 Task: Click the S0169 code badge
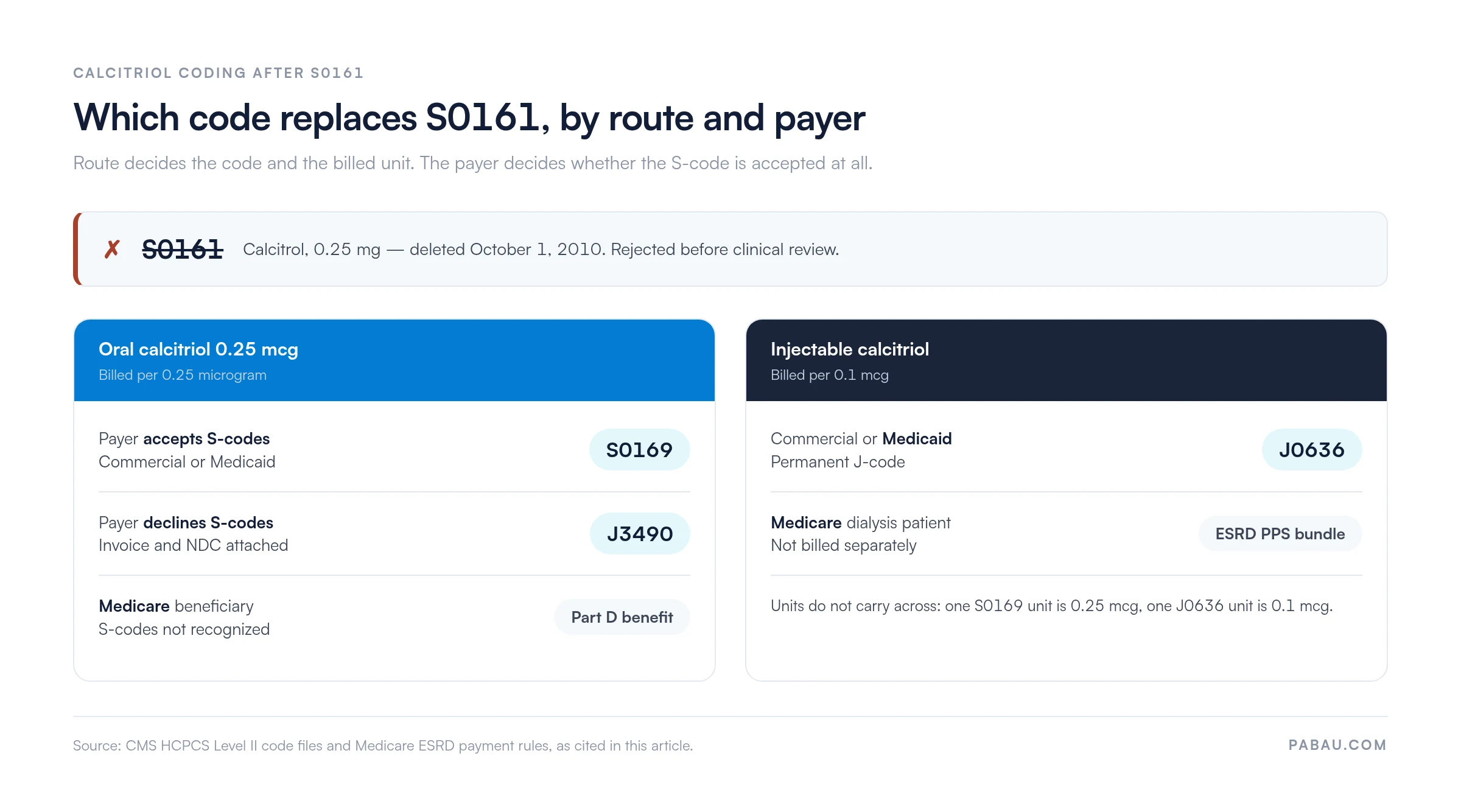point(639,450)
